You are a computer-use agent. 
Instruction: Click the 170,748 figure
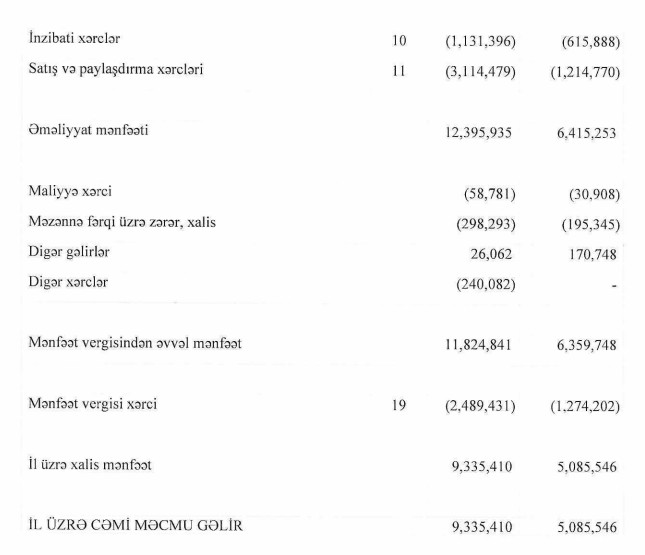coord(590,255)
